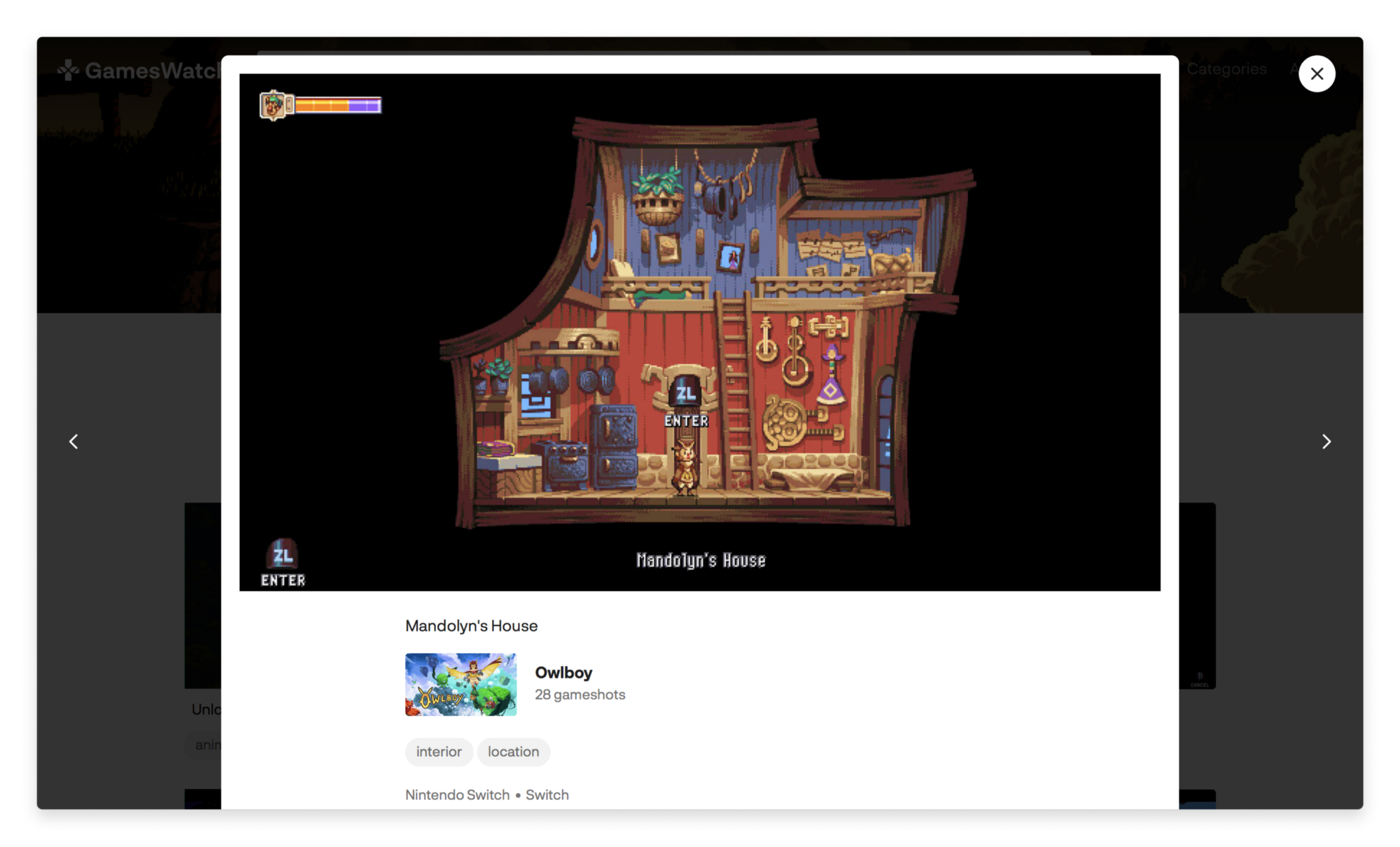This screenshot has width=1400, height=847.
Task: Select the Owlboy cover art thumbnail
Action: point(461,685)
